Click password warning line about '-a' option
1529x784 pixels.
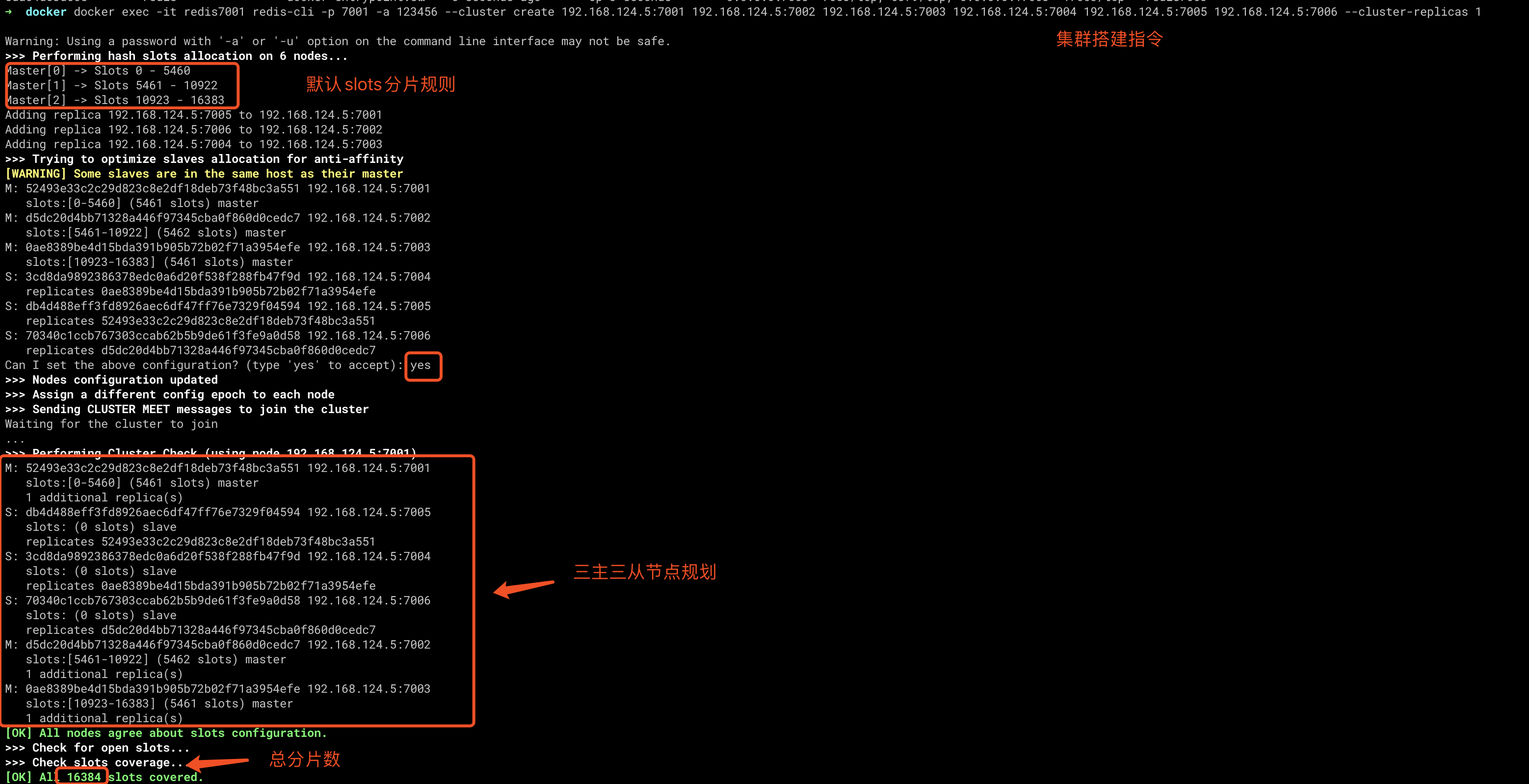(x=337, y=41)
